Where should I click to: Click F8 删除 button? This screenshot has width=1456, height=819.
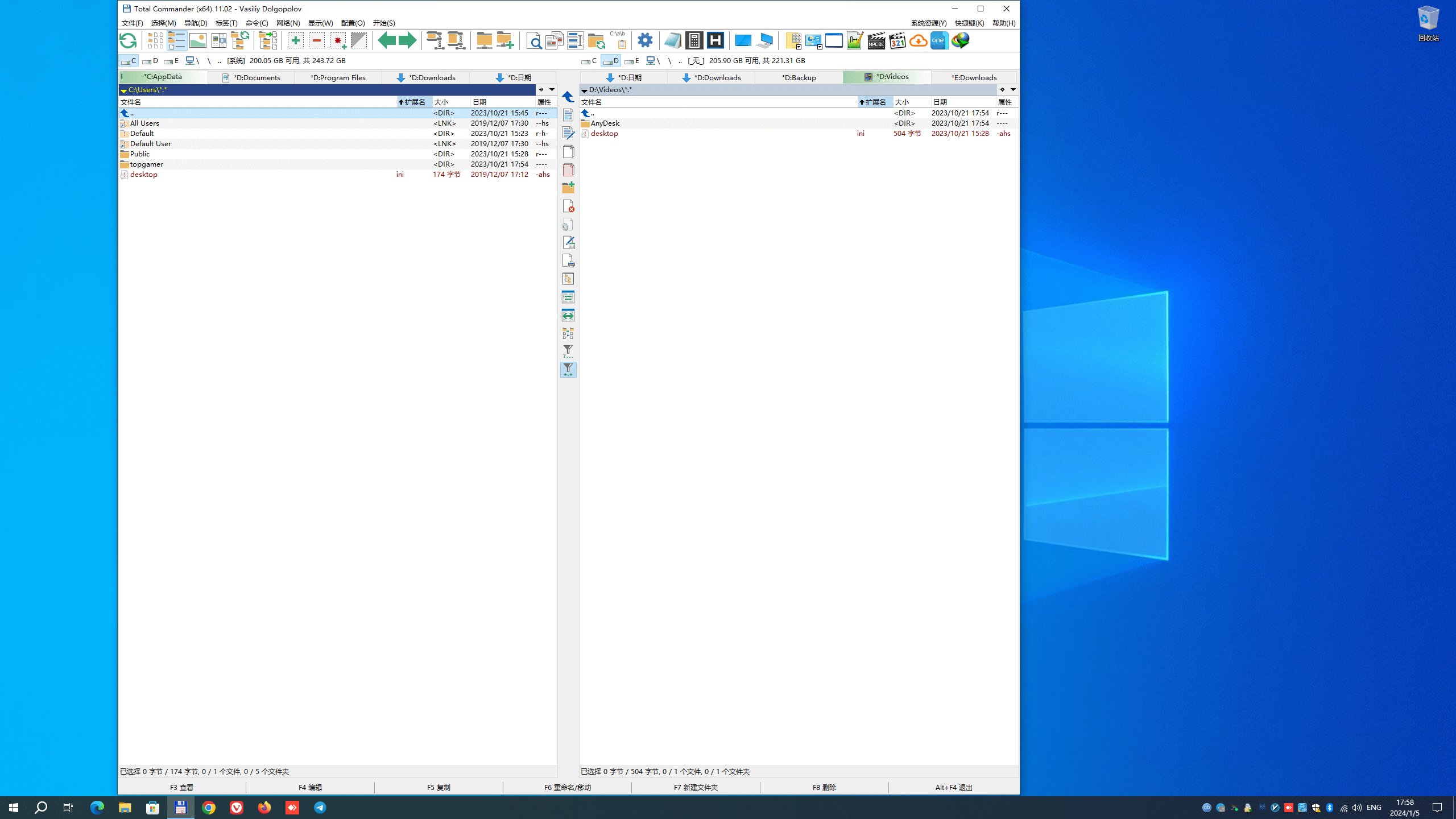824,788
